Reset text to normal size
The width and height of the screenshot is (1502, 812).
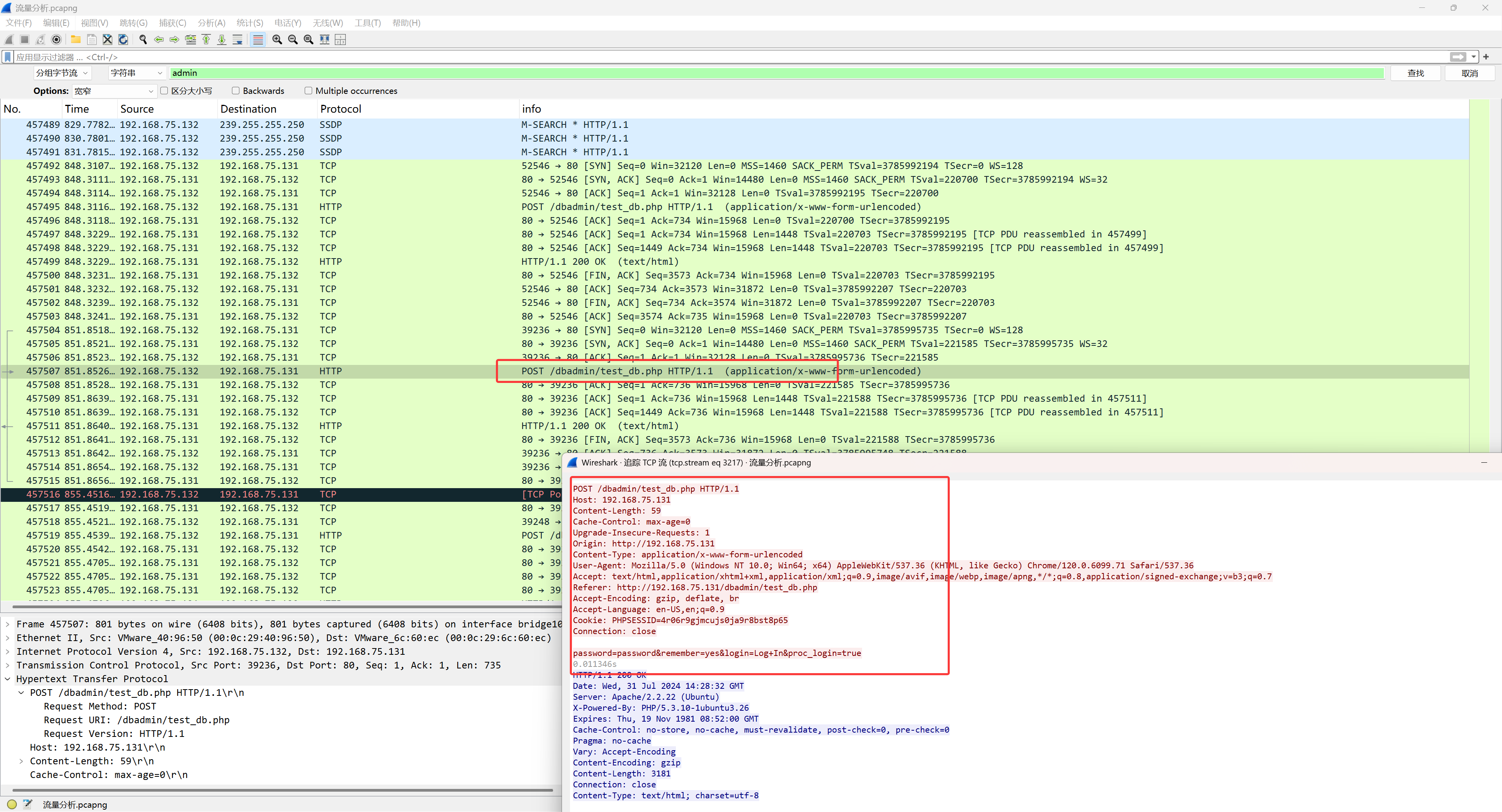[x=309, y=40]
